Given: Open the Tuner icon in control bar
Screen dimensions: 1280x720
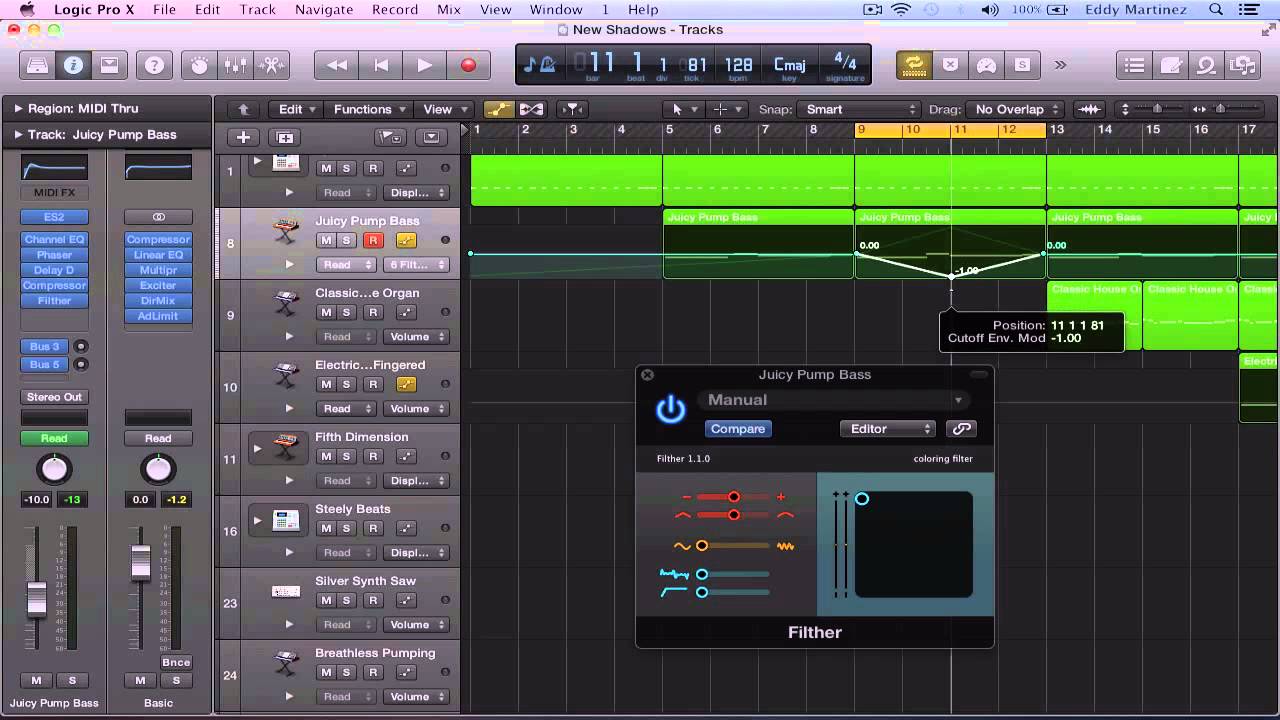Looking at the screenshot, I should [x=986, y=65].
